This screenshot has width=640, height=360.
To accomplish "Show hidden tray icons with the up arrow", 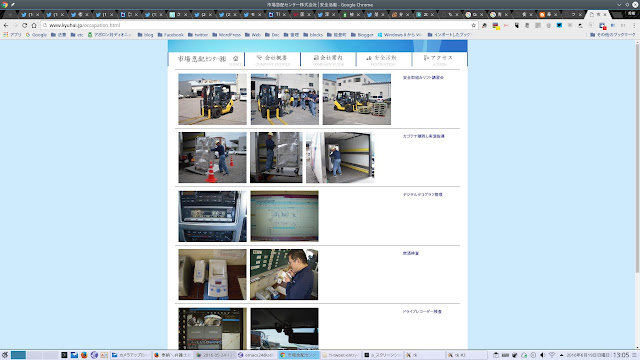I will [x=561, y=355].
